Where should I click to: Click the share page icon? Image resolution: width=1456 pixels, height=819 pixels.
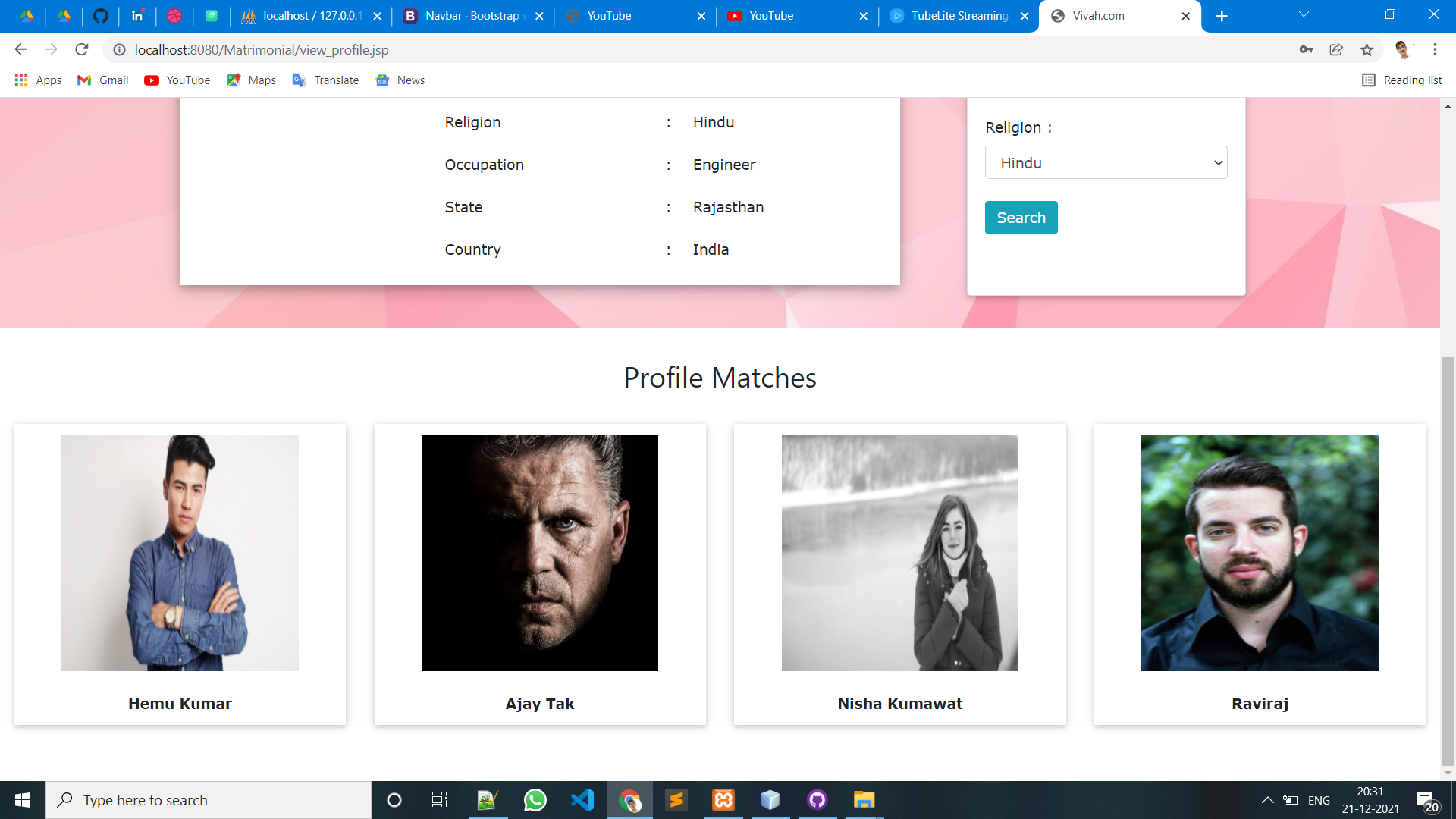tap(1336, 50)
